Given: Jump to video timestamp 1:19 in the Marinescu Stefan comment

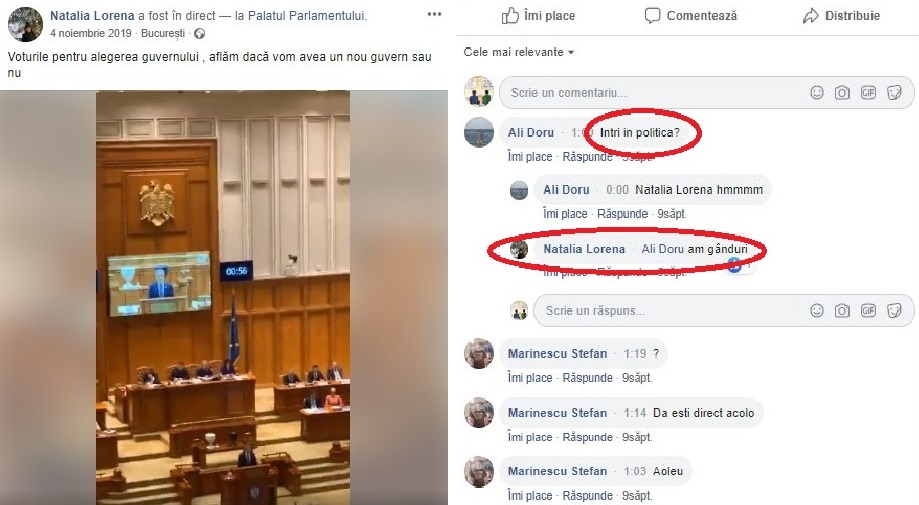Looking at the screenshot, I should point(635,354).
